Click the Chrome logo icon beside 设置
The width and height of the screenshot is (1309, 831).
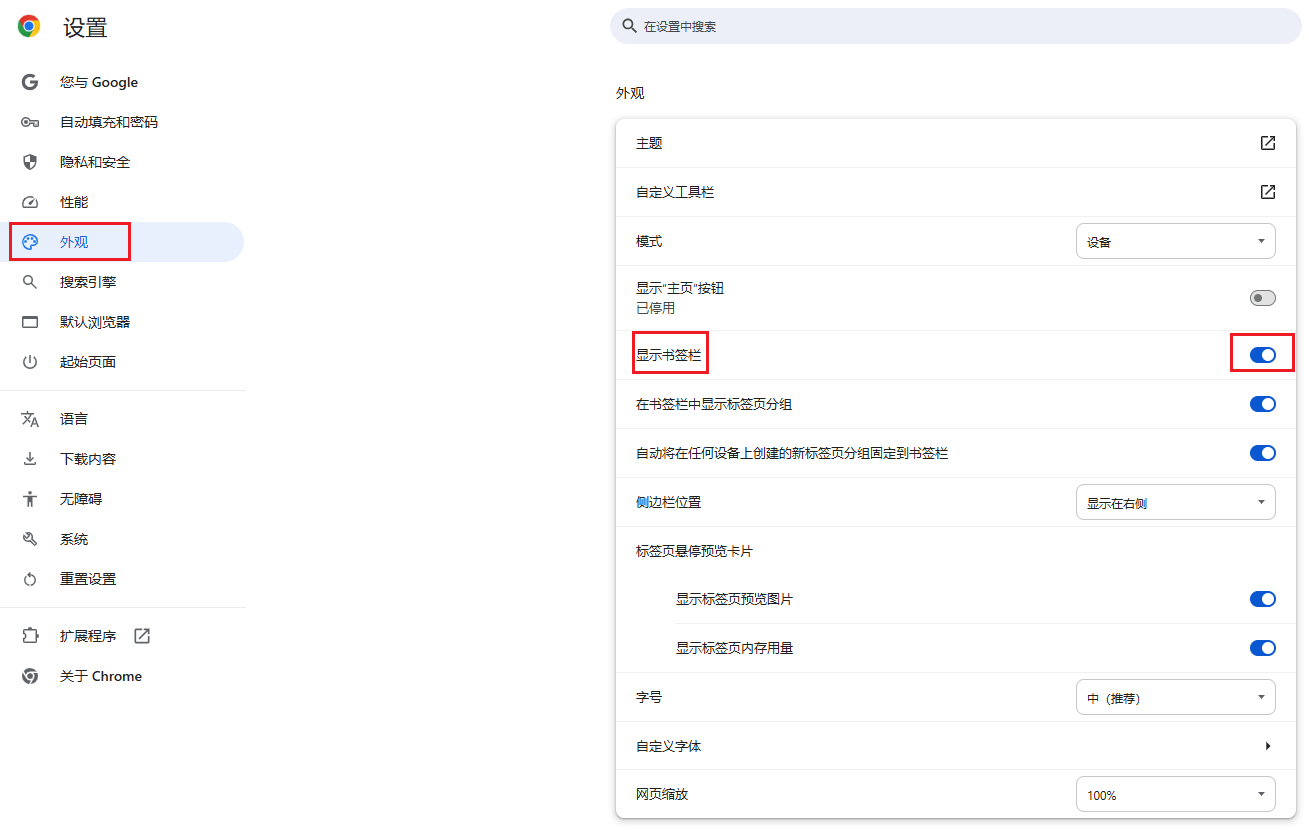(x=28, y=27)
